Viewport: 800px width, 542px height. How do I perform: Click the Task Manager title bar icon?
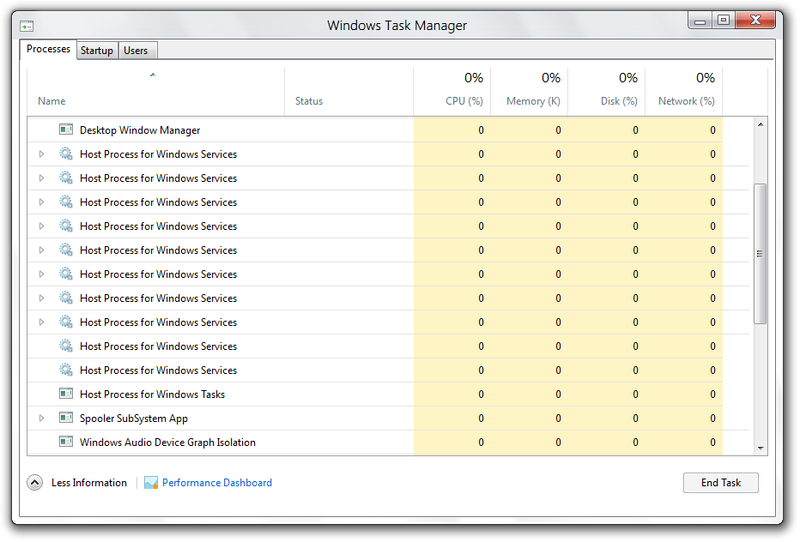(x=27, y=26)
